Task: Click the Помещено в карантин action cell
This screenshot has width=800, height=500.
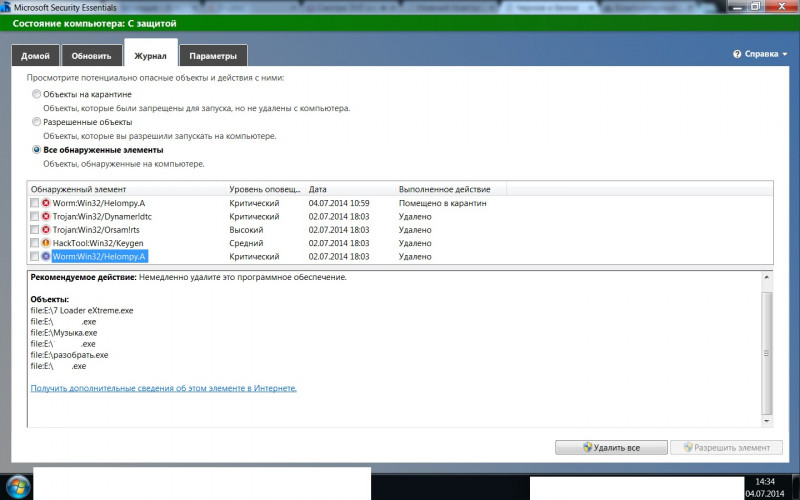Action: (442, 203)
